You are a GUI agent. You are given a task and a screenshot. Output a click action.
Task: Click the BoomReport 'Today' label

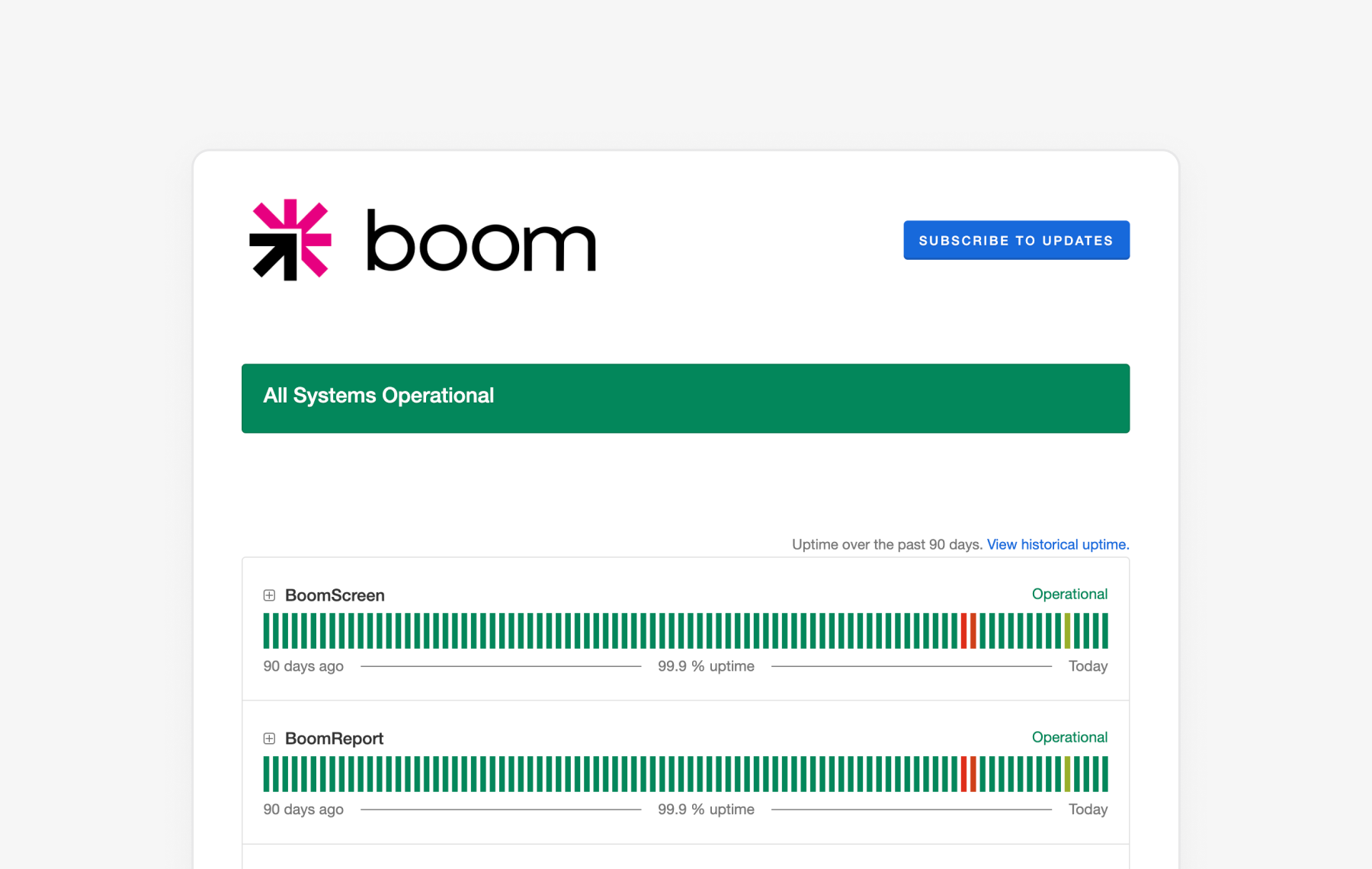[1088, 810]
